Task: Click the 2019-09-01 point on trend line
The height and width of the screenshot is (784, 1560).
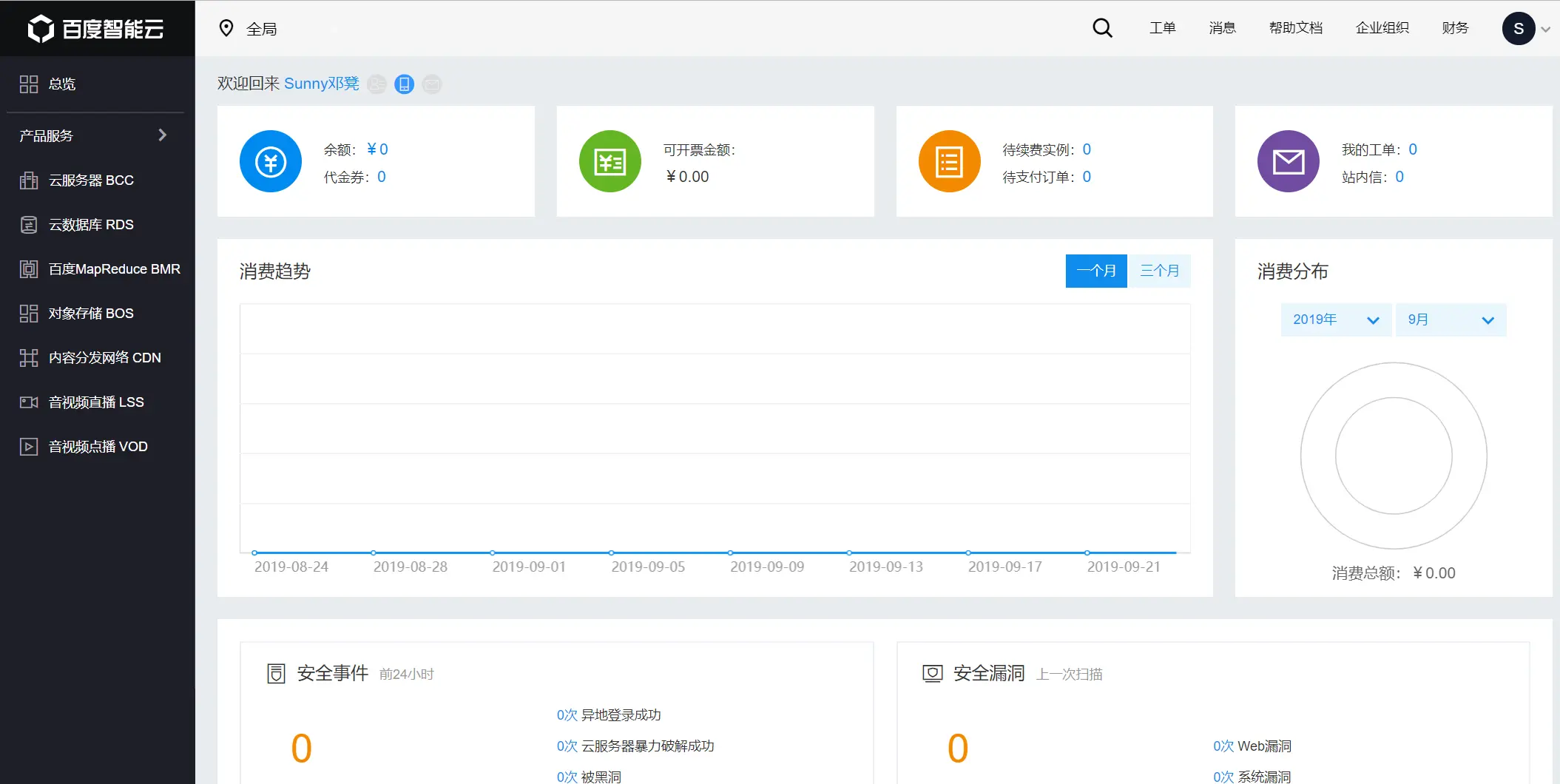Action: click(x=493, y=552)
